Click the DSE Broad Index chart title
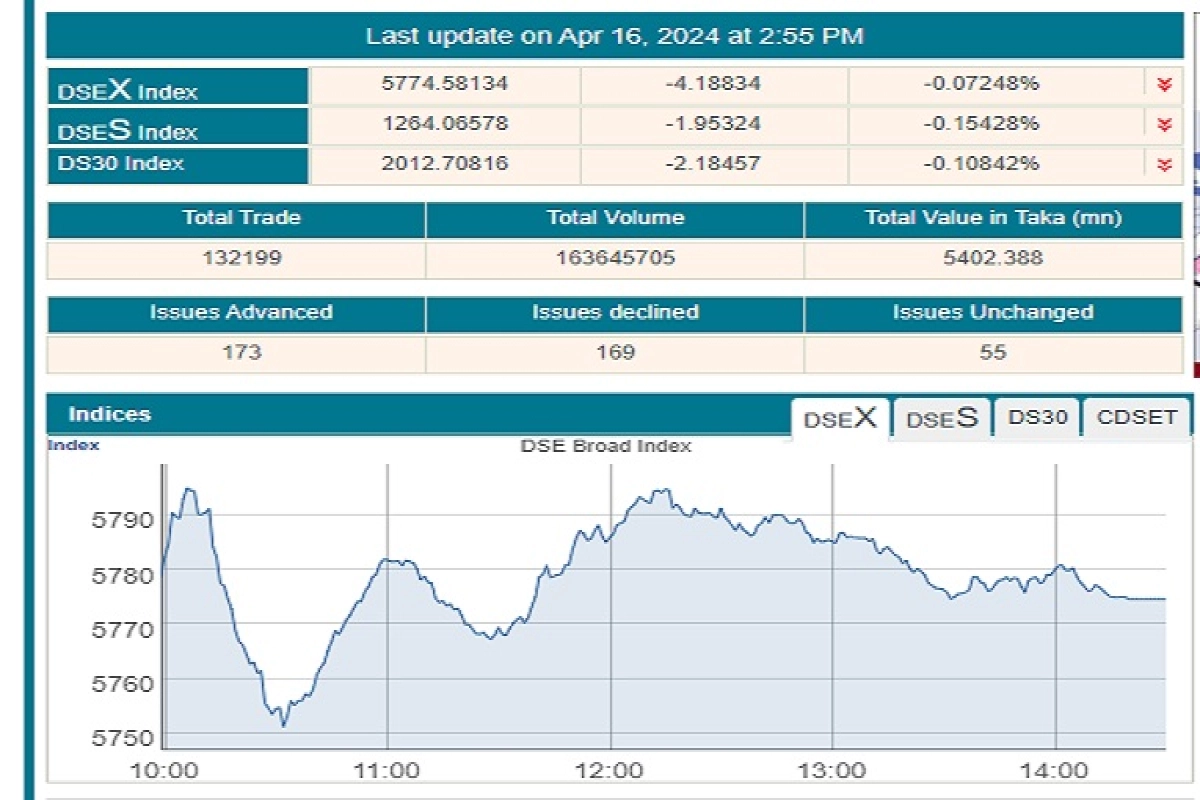The image size is (1200, 800). 605,446
